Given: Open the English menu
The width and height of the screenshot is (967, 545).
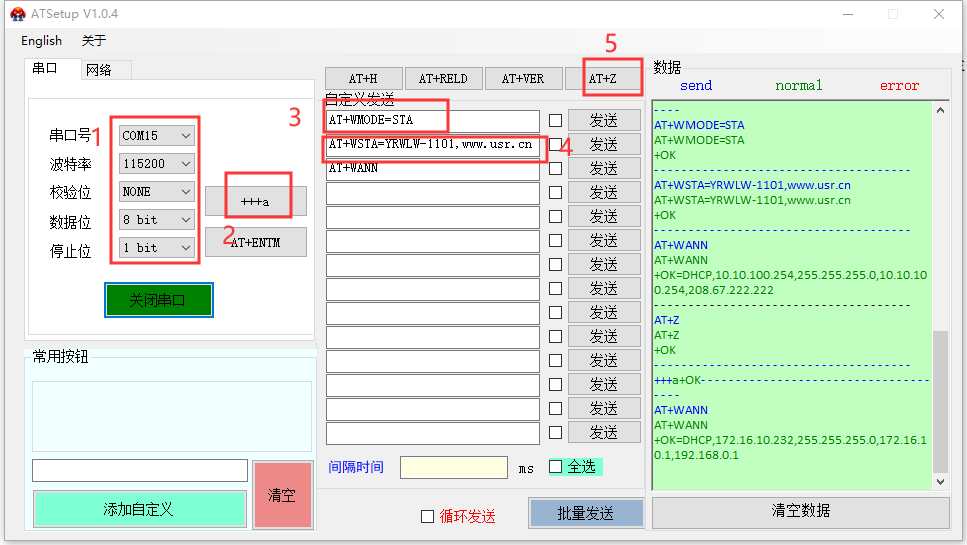Looking at the screenshot, I should (41, 41).
